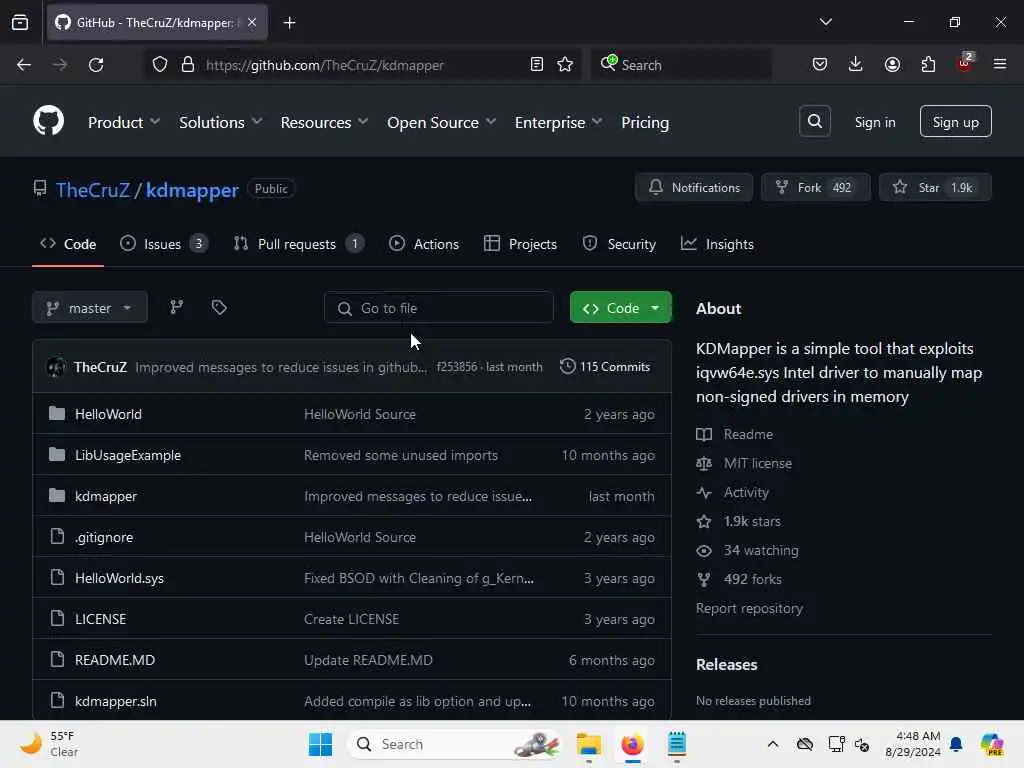This screenshot has height=768, width=1024.
Task: Click the Go to file search field
Action: (439, 308)
